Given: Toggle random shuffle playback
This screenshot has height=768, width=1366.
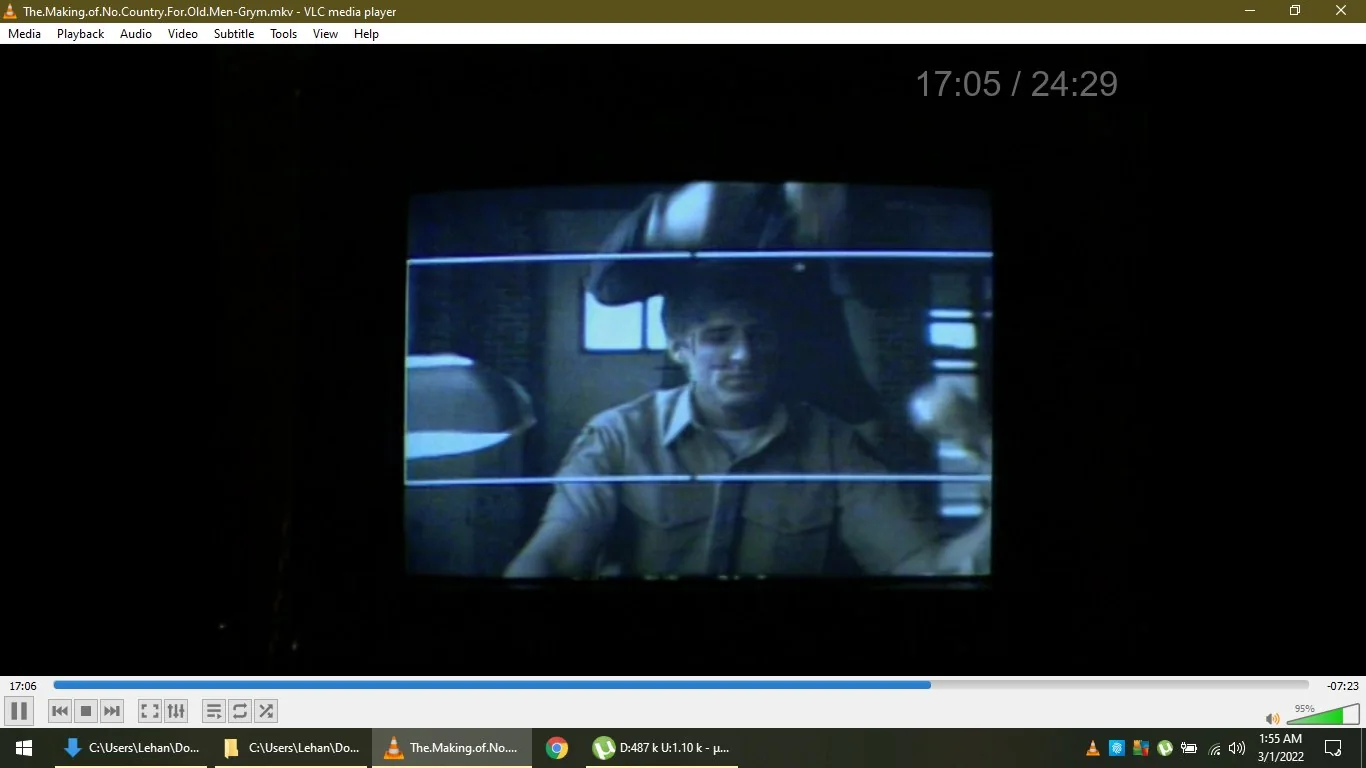Looking at the screenshot, I should pos(266,711).
